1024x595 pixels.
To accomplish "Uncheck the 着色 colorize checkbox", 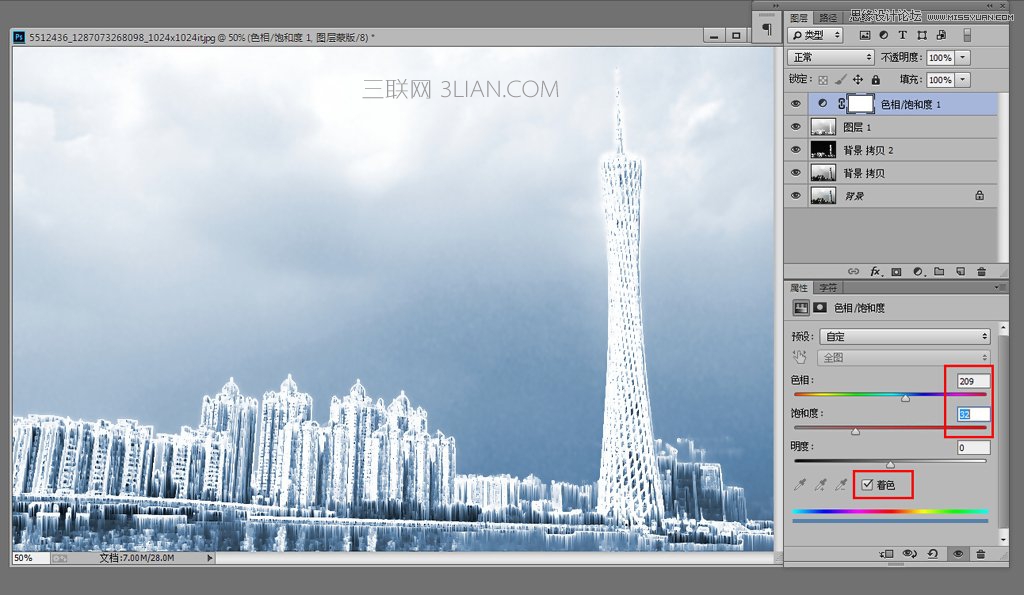I will [867, 485].
